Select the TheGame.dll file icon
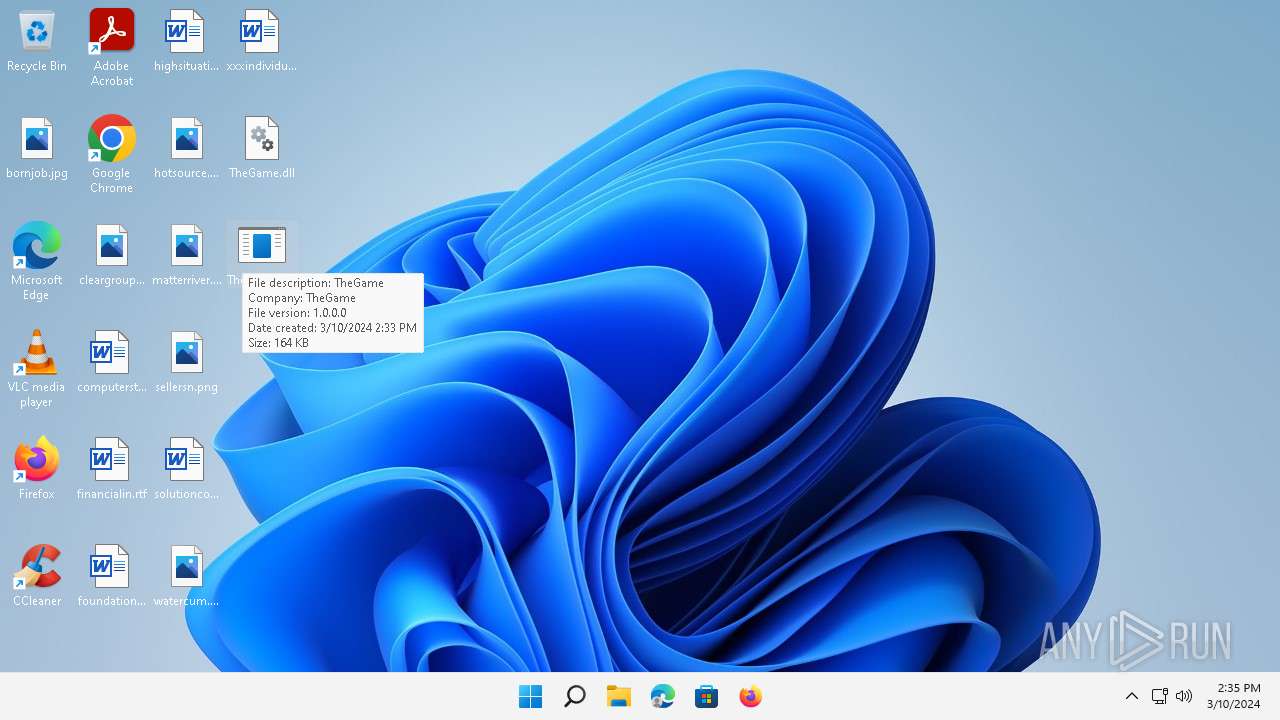The height and width of the screenshot is (720, 1280). (x=261, y=147)
